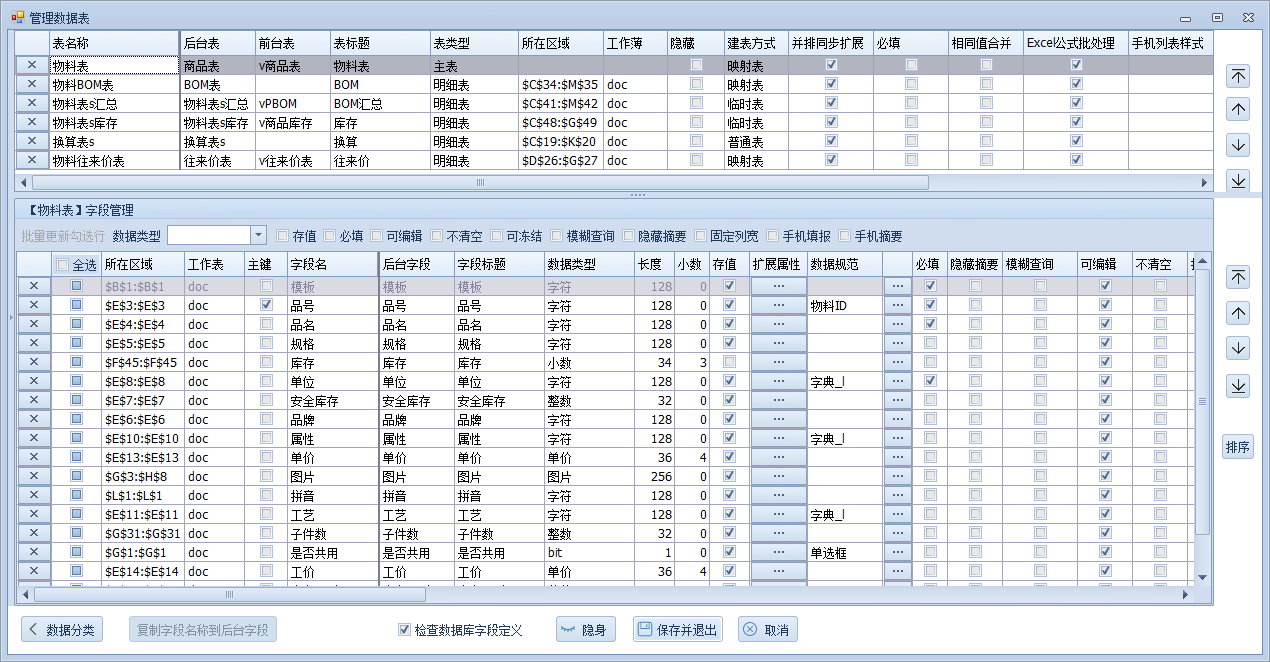Click the 字段名 column header
This screenshot has height=662, width=1270.
[x=330, y=265]
